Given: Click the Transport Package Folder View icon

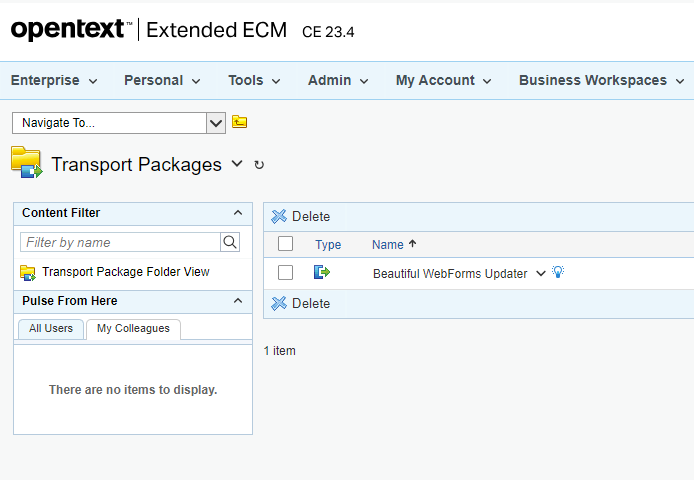Looking at the screenshot, I should (x=28, y=272).
